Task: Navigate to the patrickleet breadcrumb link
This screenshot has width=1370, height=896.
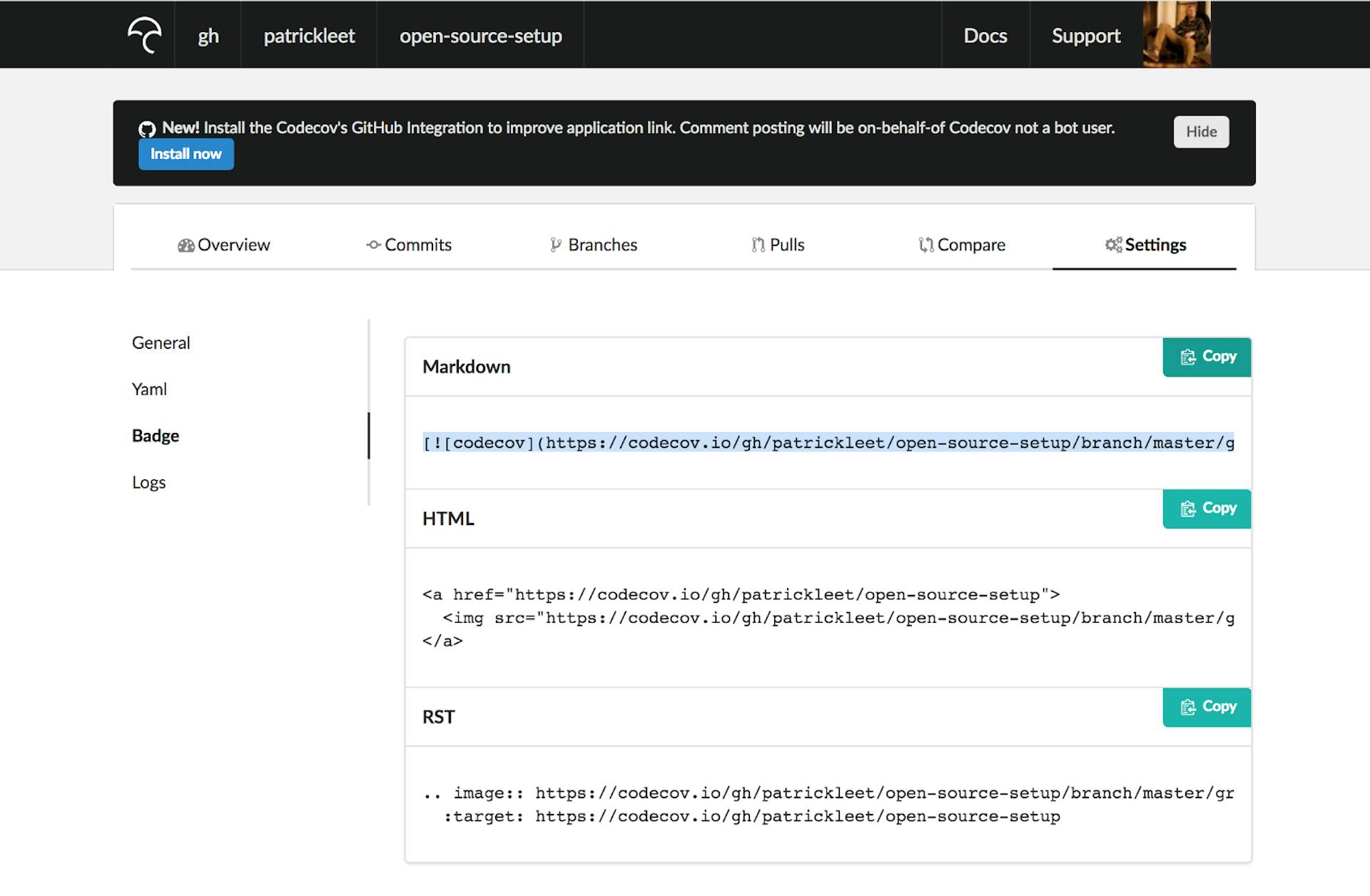Action: coord(309,35)
